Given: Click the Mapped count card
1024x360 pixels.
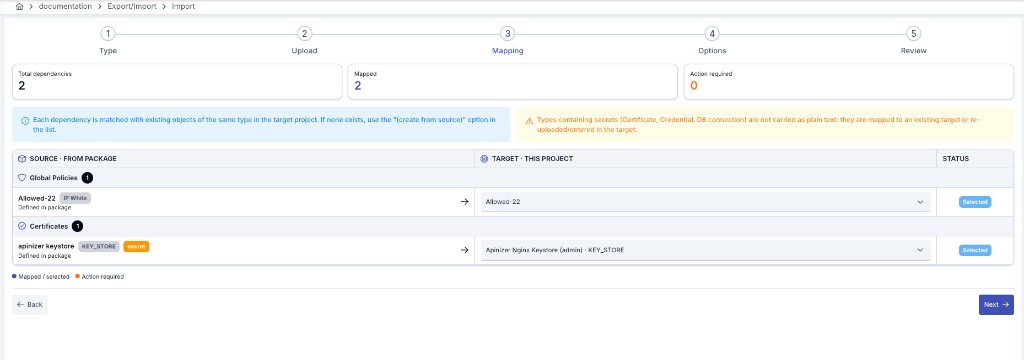Looking at the screenshot, I should (512, 82).
